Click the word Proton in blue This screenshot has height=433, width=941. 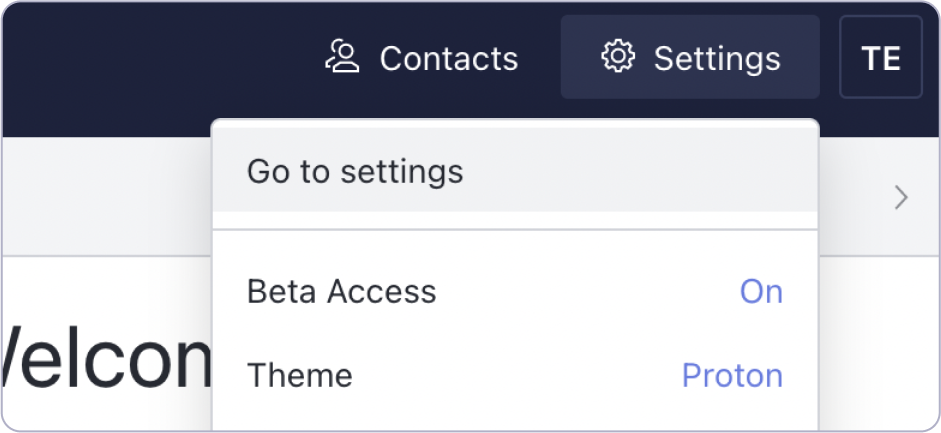(x=732, y=375)
